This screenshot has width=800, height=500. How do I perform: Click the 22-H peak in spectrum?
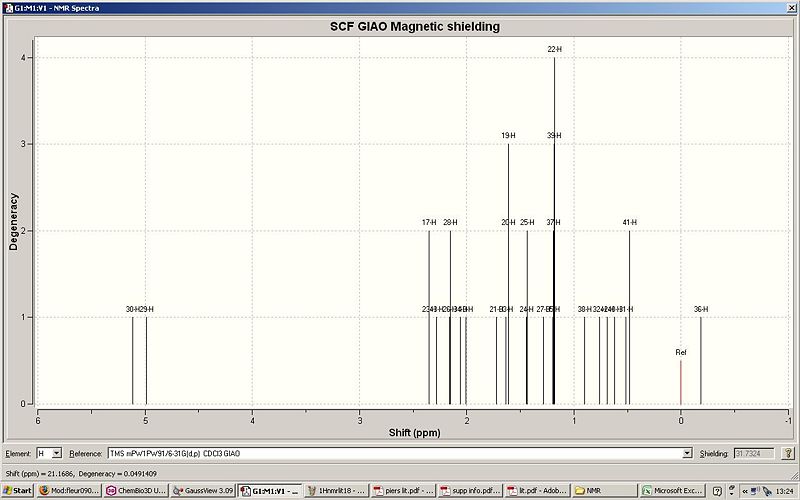click(x=555, y=230)
